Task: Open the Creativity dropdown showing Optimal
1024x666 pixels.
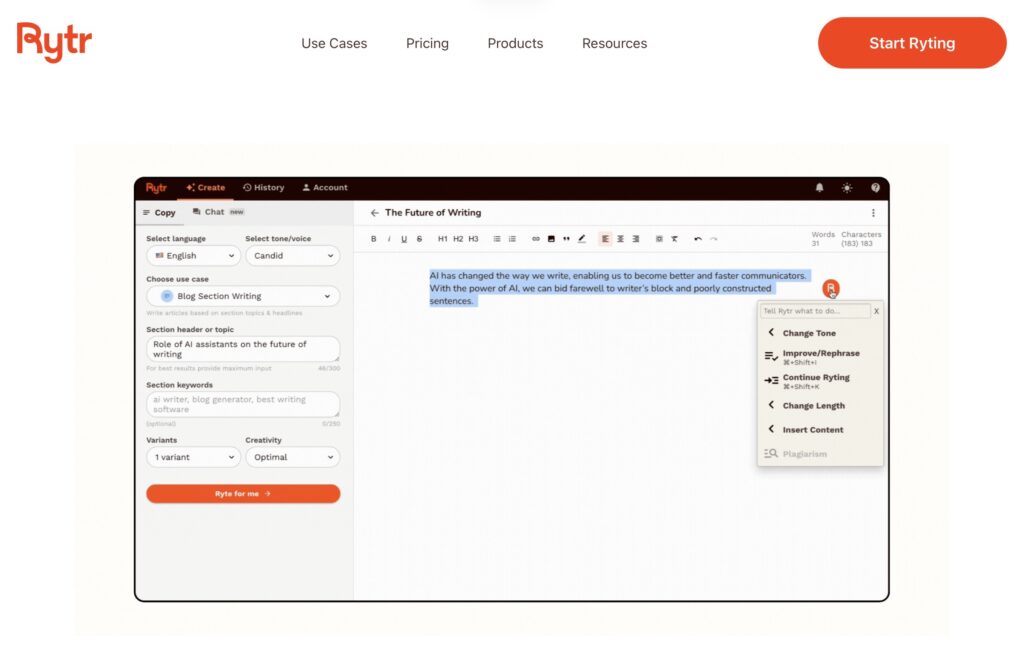Action: (293, 457)
